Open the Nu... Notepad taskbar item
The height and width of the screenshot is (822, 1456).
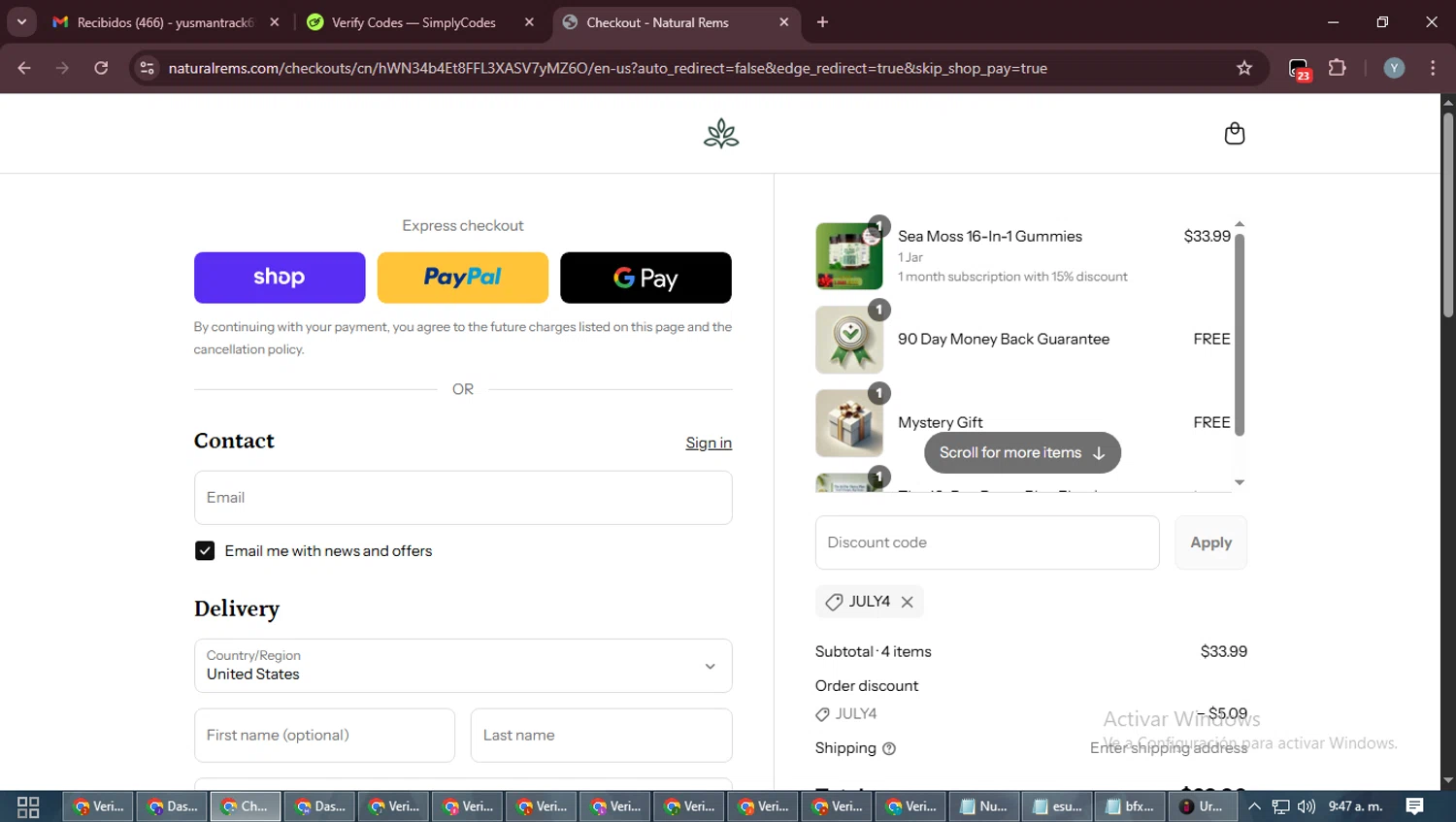(984, 806)
